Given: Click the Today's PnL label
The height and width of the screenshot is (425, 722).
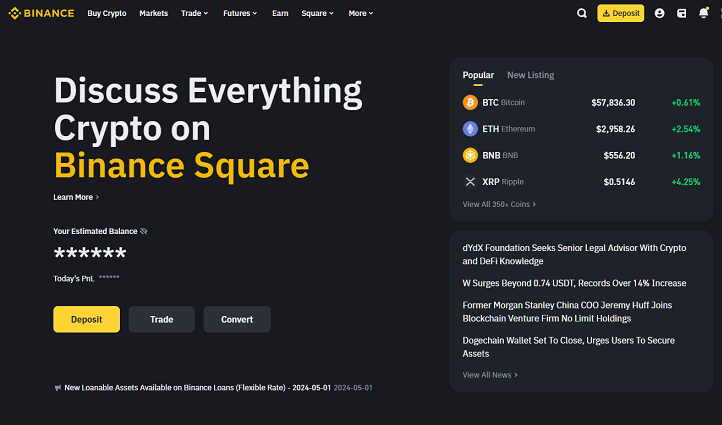Looking at the screenshot, I should click(74, 279).
